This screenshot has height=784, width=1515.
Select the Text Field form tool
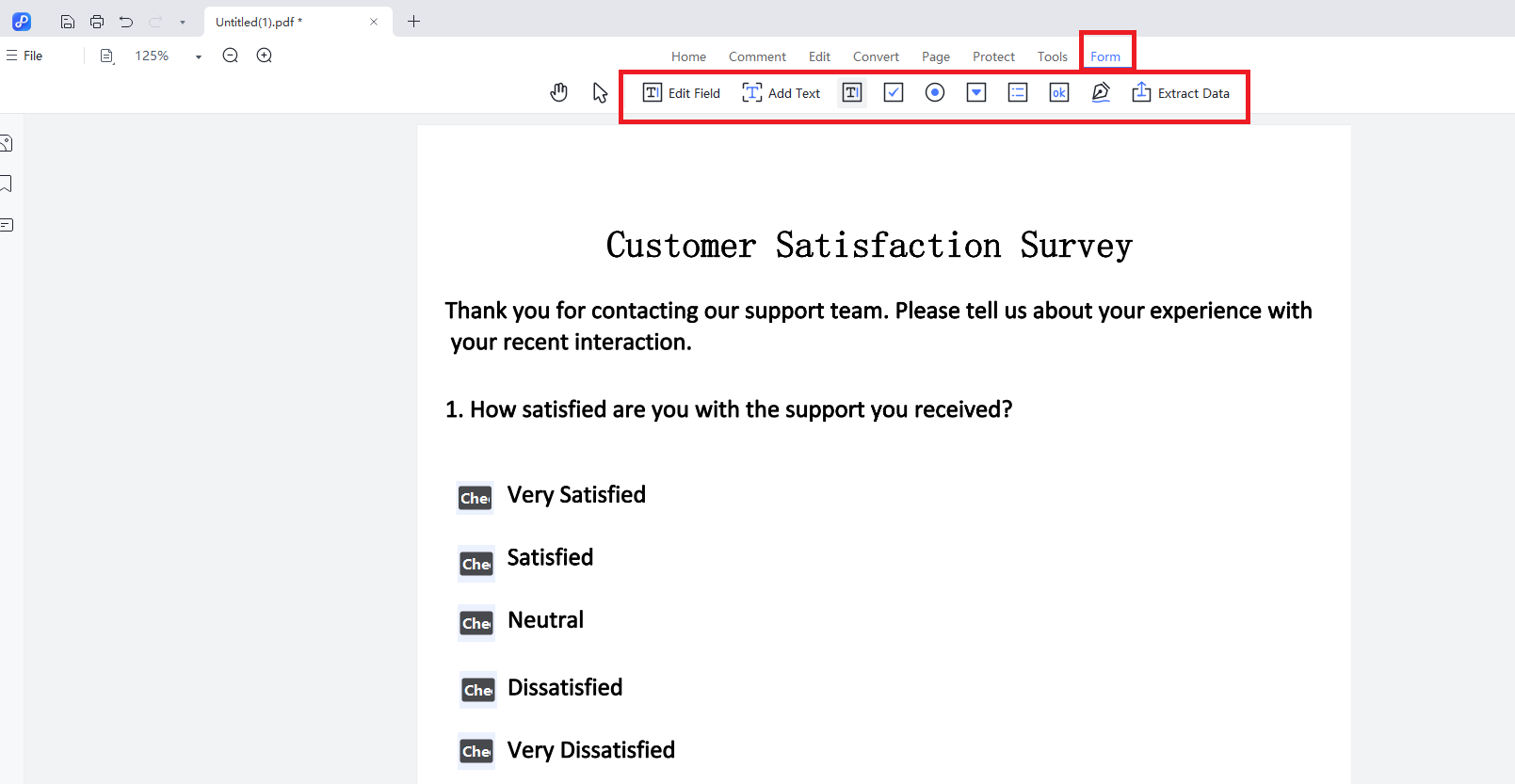[x=852, y=92]
